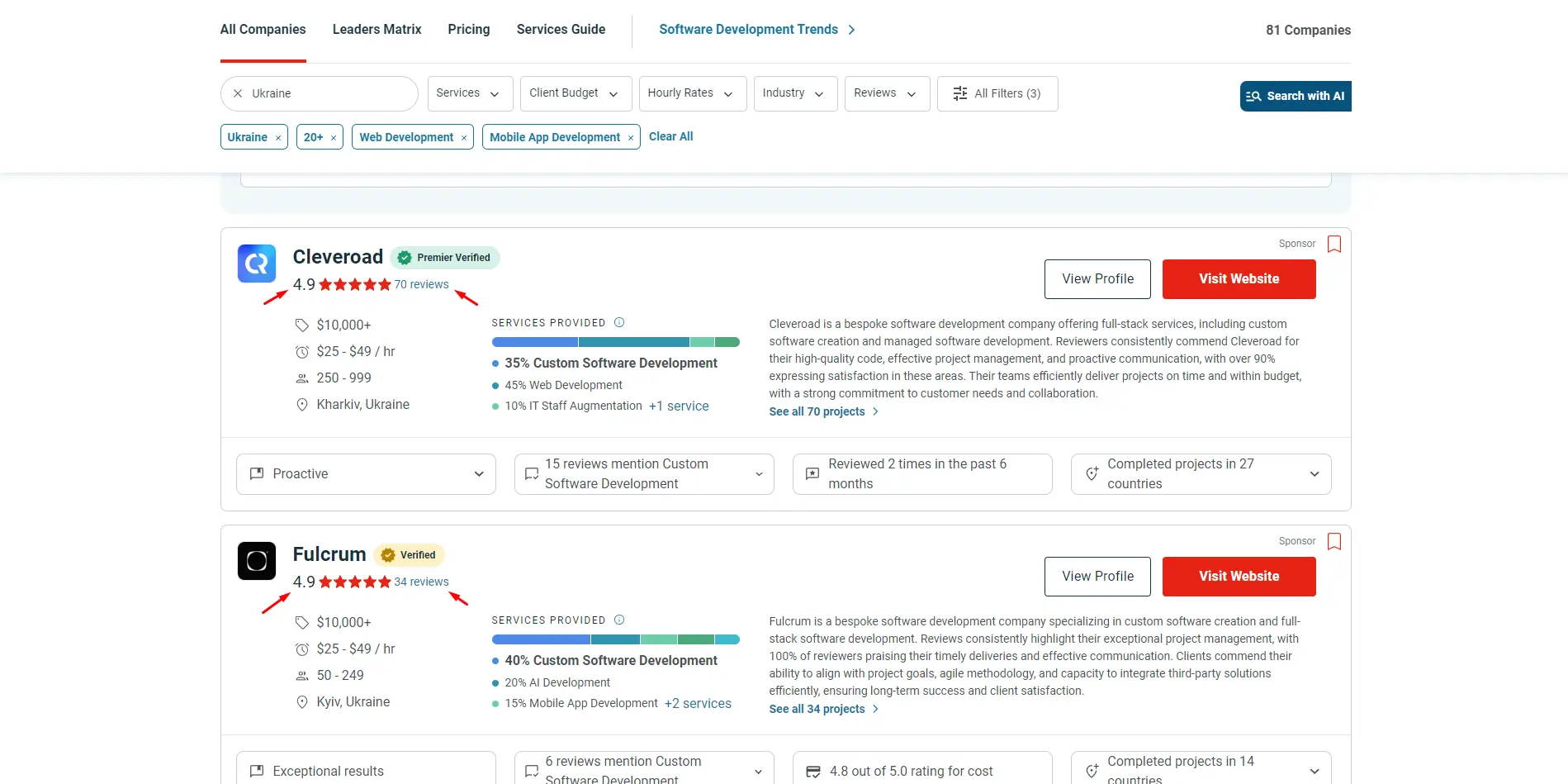Open Cleveroad company logo

pos(257,264)
